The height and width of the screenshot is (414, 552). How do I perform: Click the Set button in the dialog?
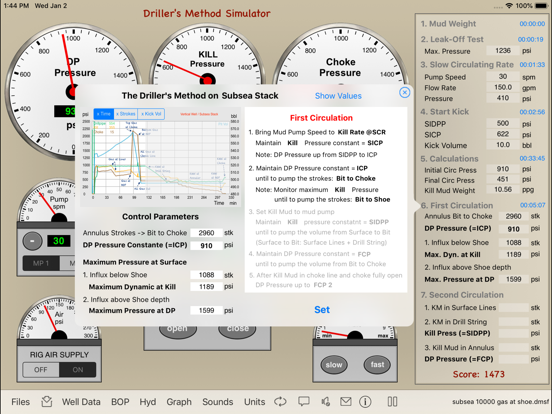322,309
